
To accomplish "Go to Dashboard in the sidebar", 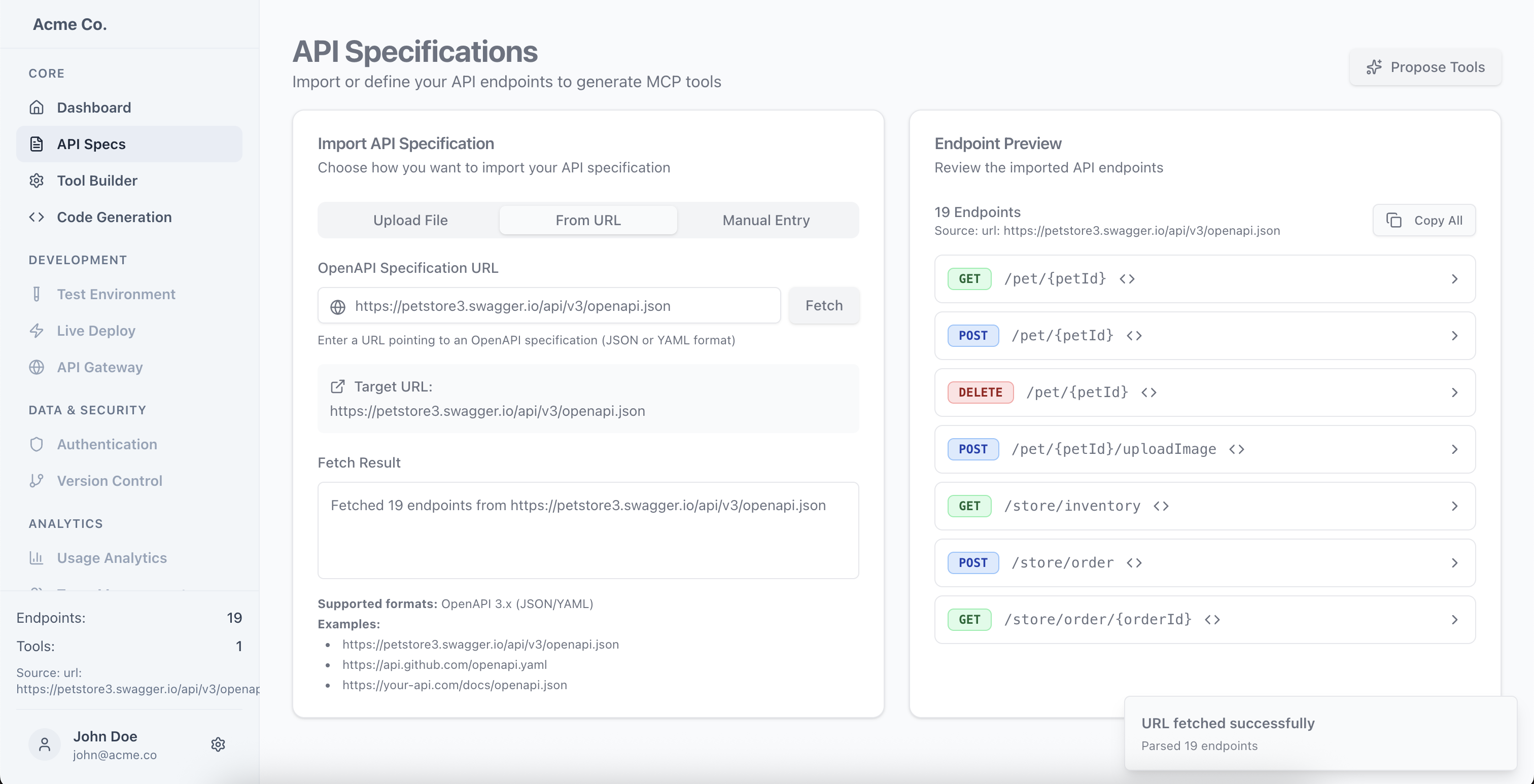I will pos(93,108).
